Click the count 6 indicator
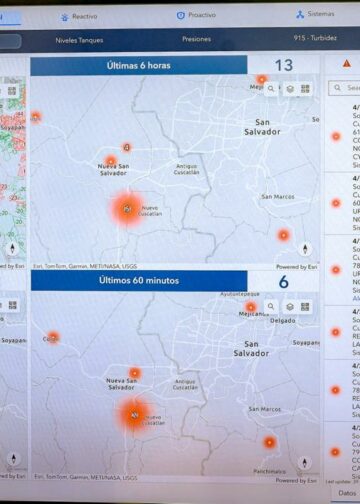 tap(283, 282)
